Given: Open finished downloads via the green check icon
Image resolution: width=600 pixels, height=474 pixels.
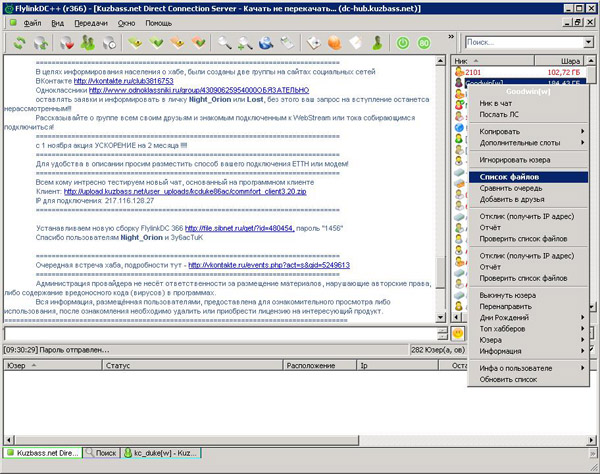Looking at the screenshot, I should pyautogui.click(x=157, y=43).
